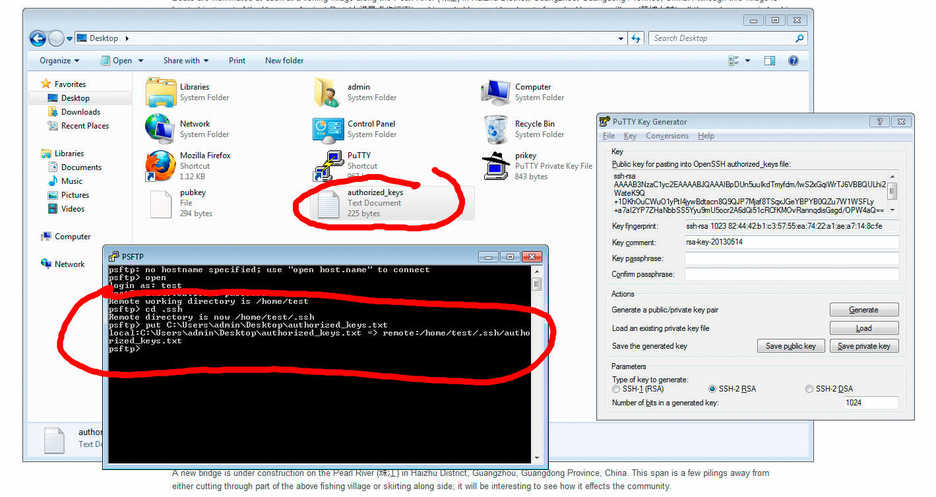Click the public key text box scrollbar
Viewport: 936px width, 497px height.
click(892, 193)
